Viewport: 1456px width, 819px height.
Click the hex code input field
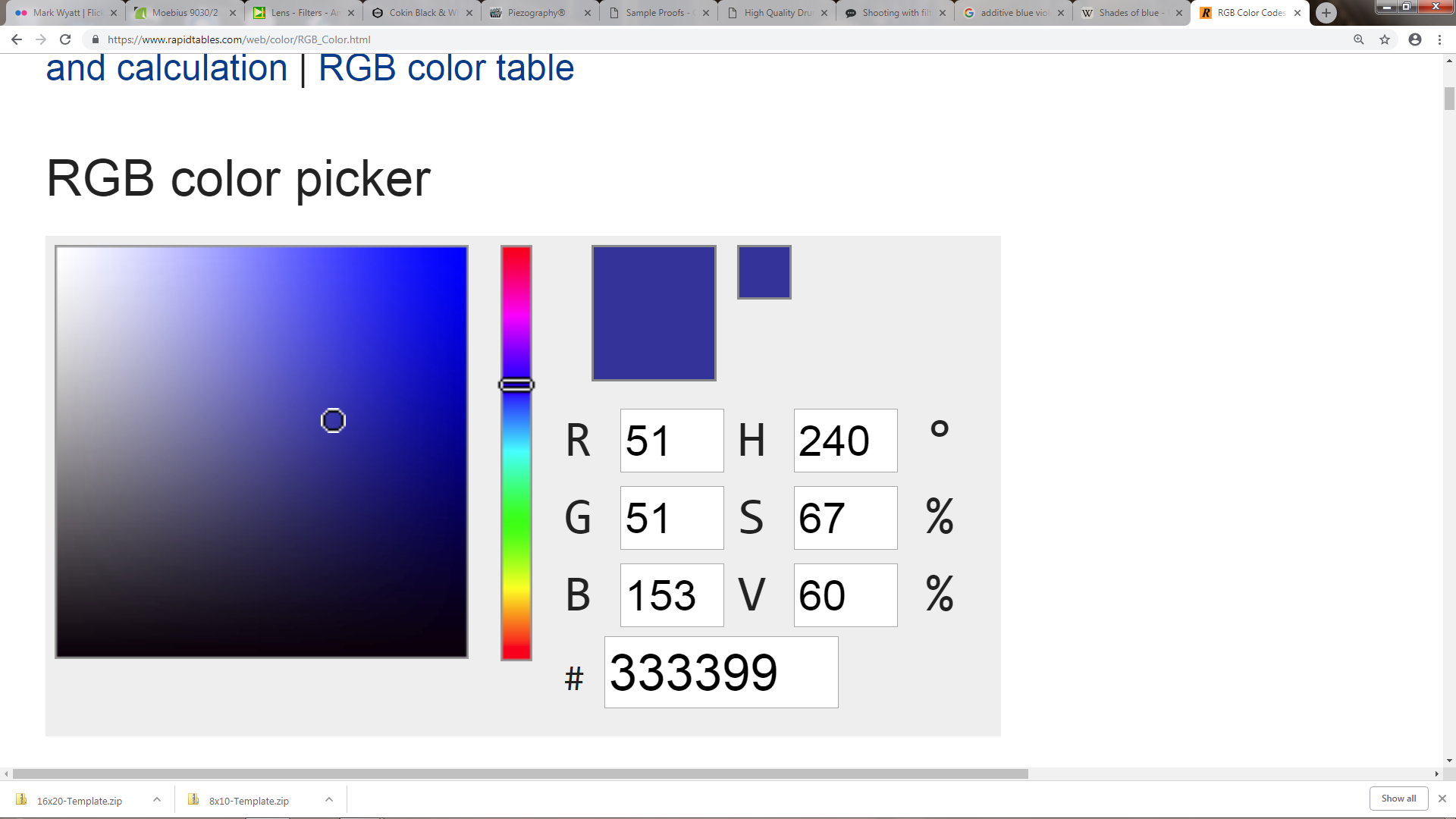pyautogui.click(x=720, y=673)
